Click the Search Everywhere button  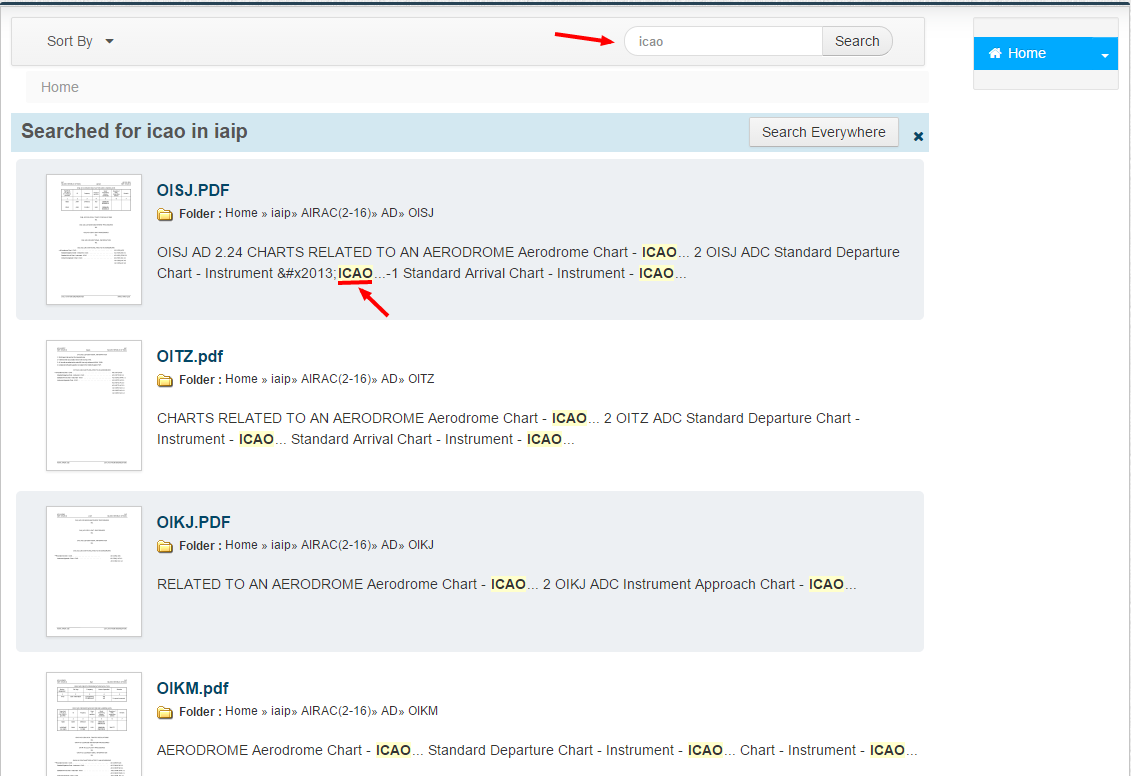(824, 132)
